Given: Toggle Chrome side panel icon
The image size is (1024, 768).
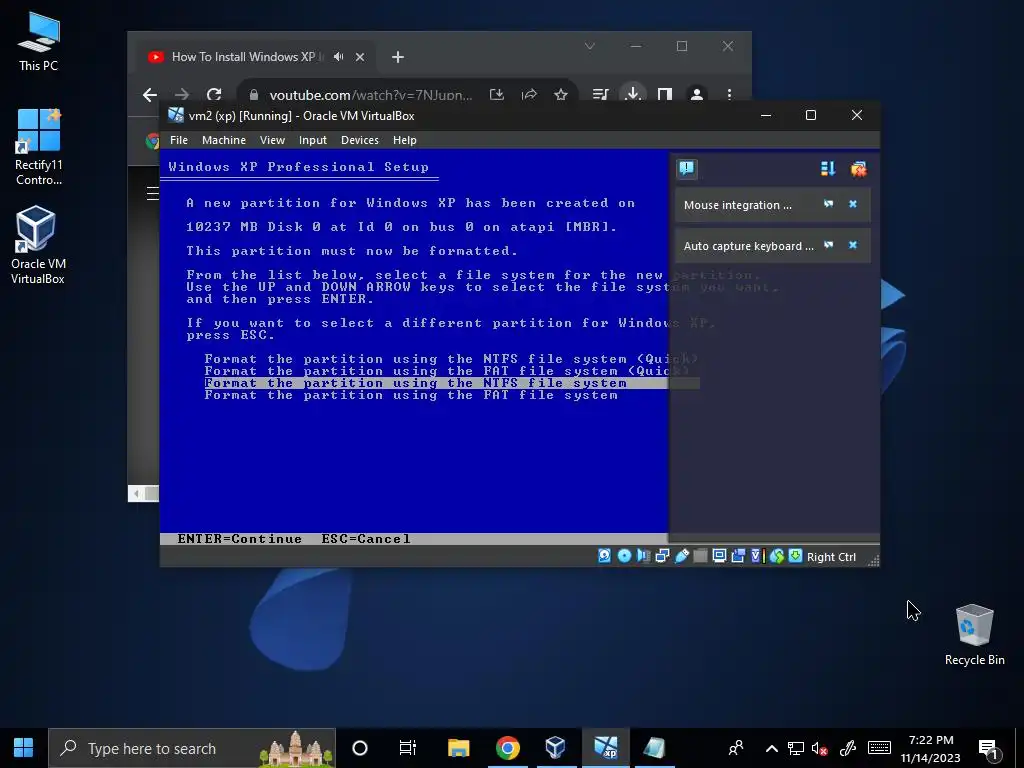Looking at the screenshot, I should pos(665,95).
